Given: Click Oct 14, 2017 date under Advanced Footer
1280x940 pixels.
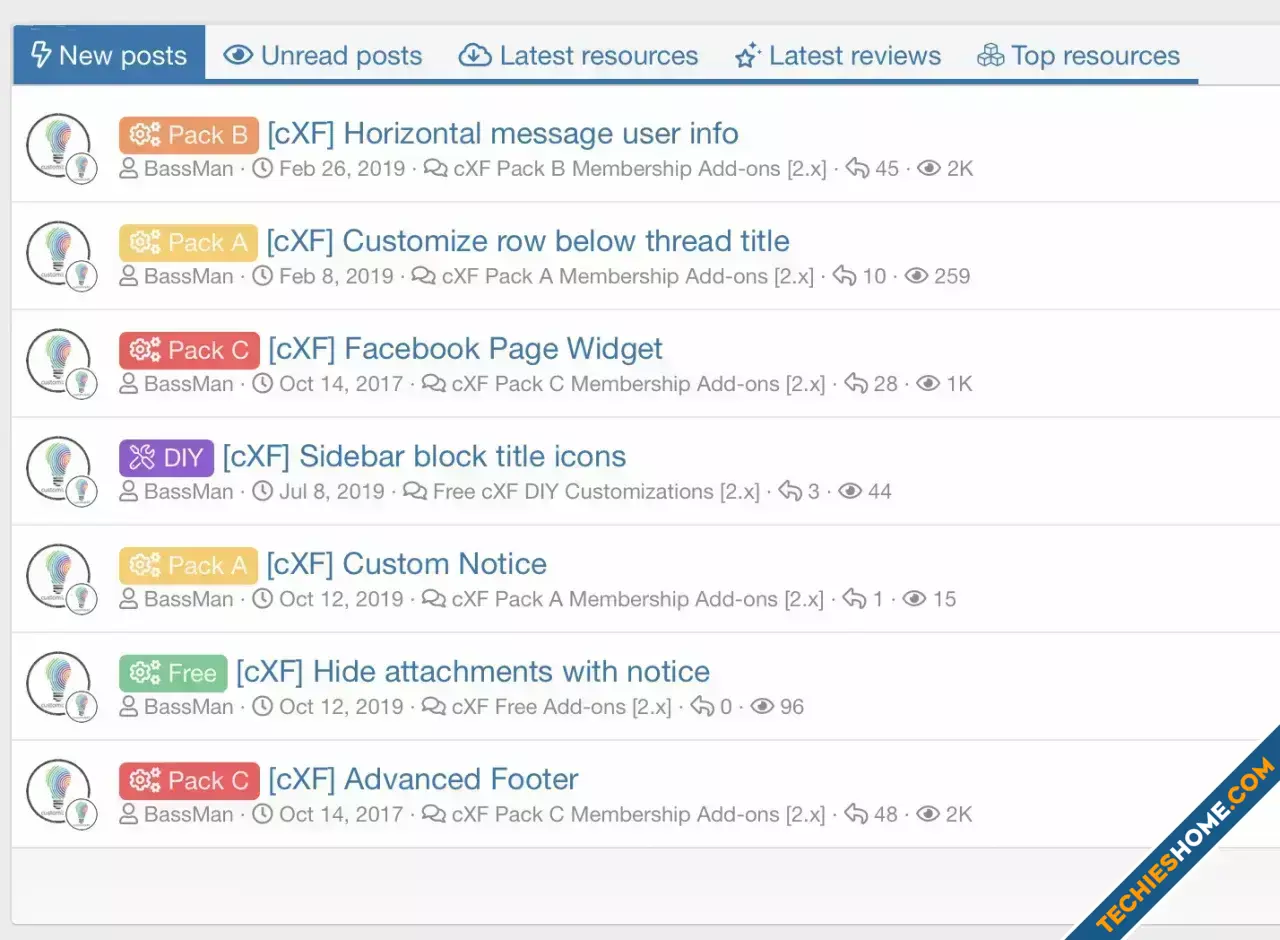Looking at the screenshot, I should [x=341, y=814].
